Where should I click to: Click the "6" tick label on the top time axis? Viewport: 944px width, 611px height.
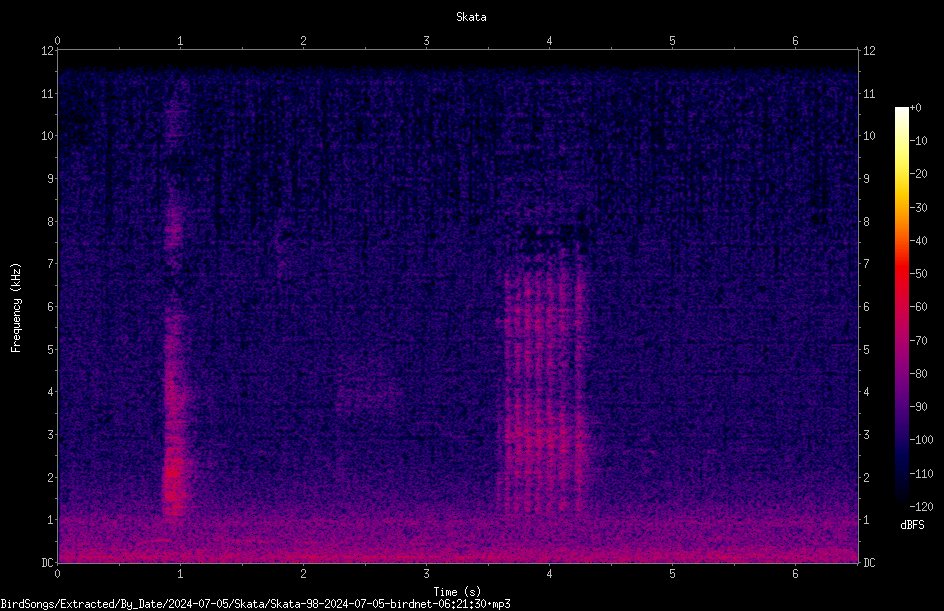[795, 41]
